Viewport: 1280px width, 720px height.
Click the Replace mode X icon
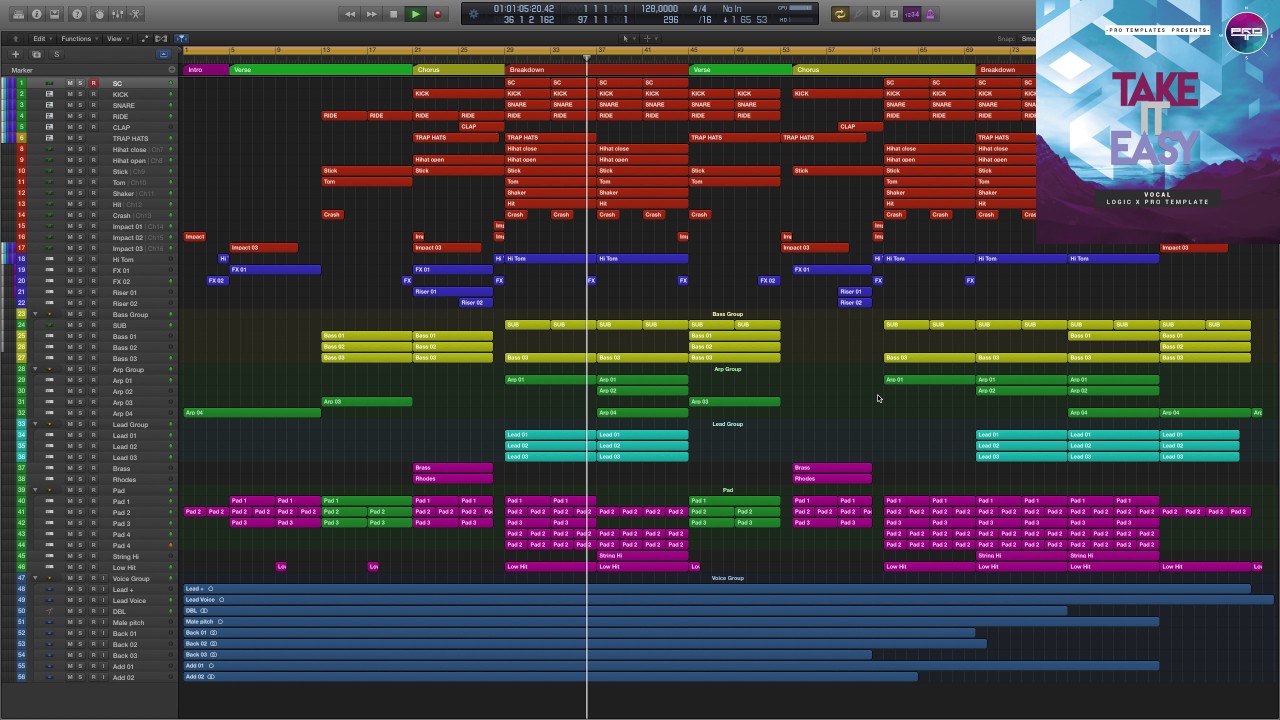tap(876, 14)
